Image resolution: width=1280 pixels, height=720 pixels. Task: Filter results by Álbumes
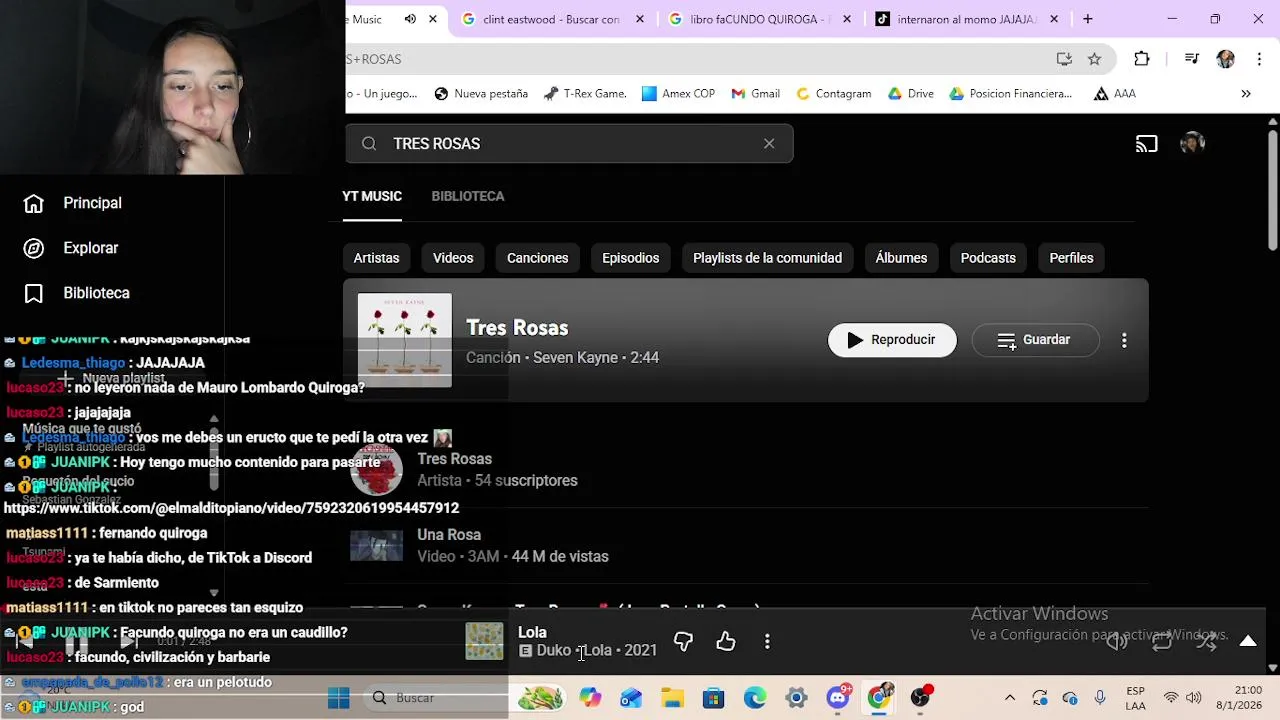901,258
